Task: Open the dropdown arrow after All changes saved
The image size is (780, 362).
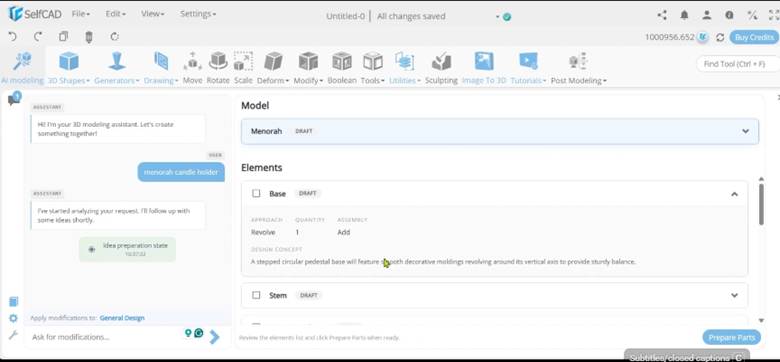Action: click(497, 17)
